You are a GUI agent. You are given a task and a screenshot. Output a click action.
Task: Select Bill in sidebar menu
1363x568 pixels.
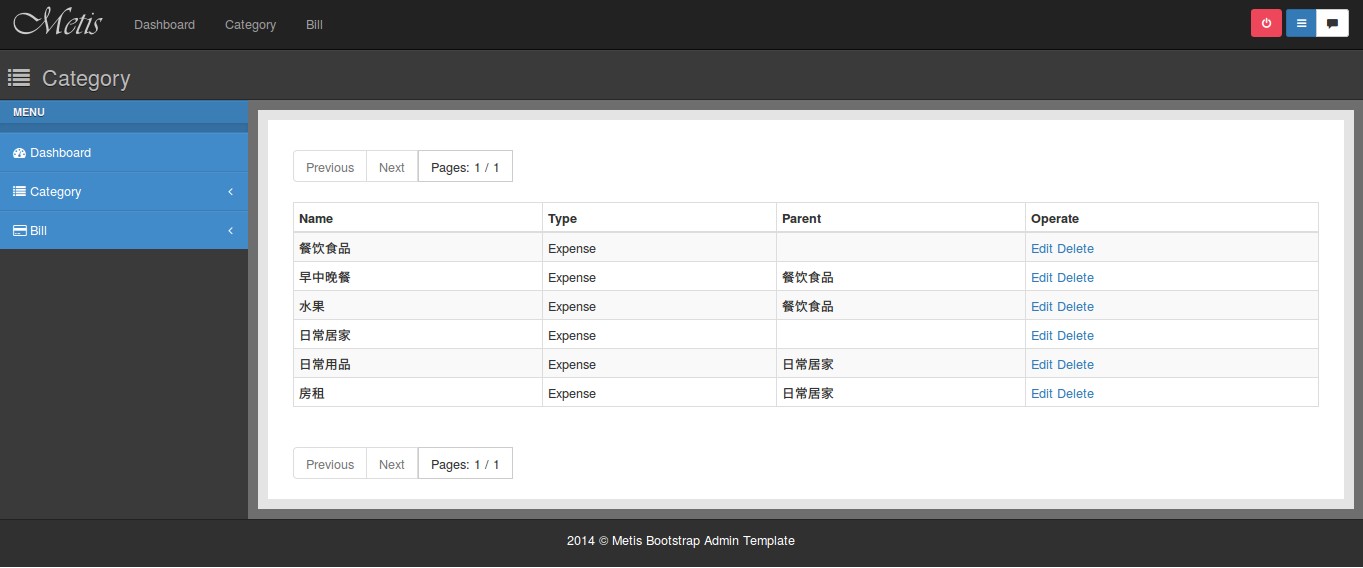tap(124, 230)
